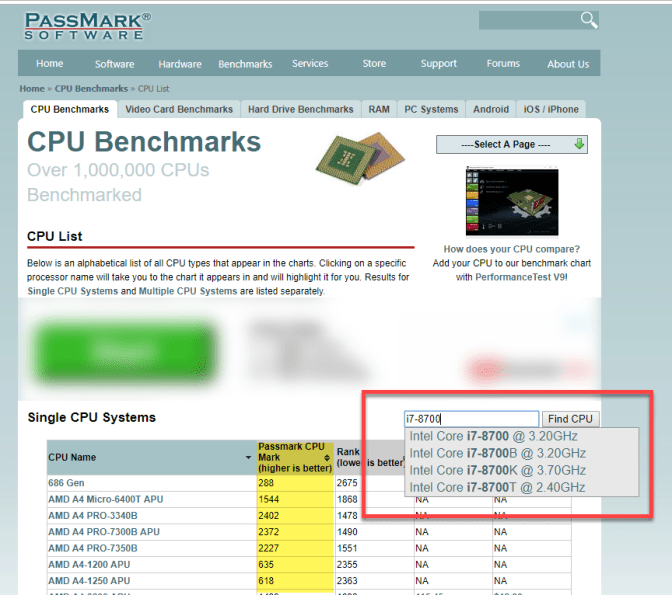Viewport: 672px width, 595px height.
Task: Open the Support menu
Action: click(x=438, y=63)
